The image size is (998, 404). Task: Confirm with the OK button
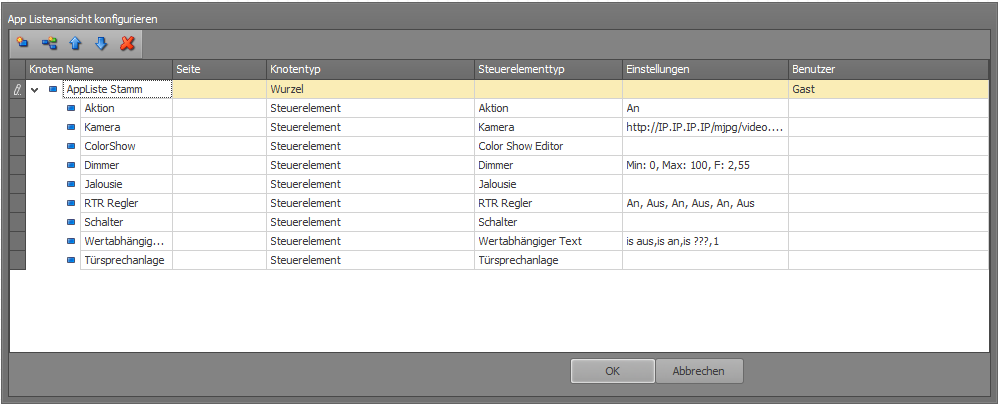pos(612,371)
